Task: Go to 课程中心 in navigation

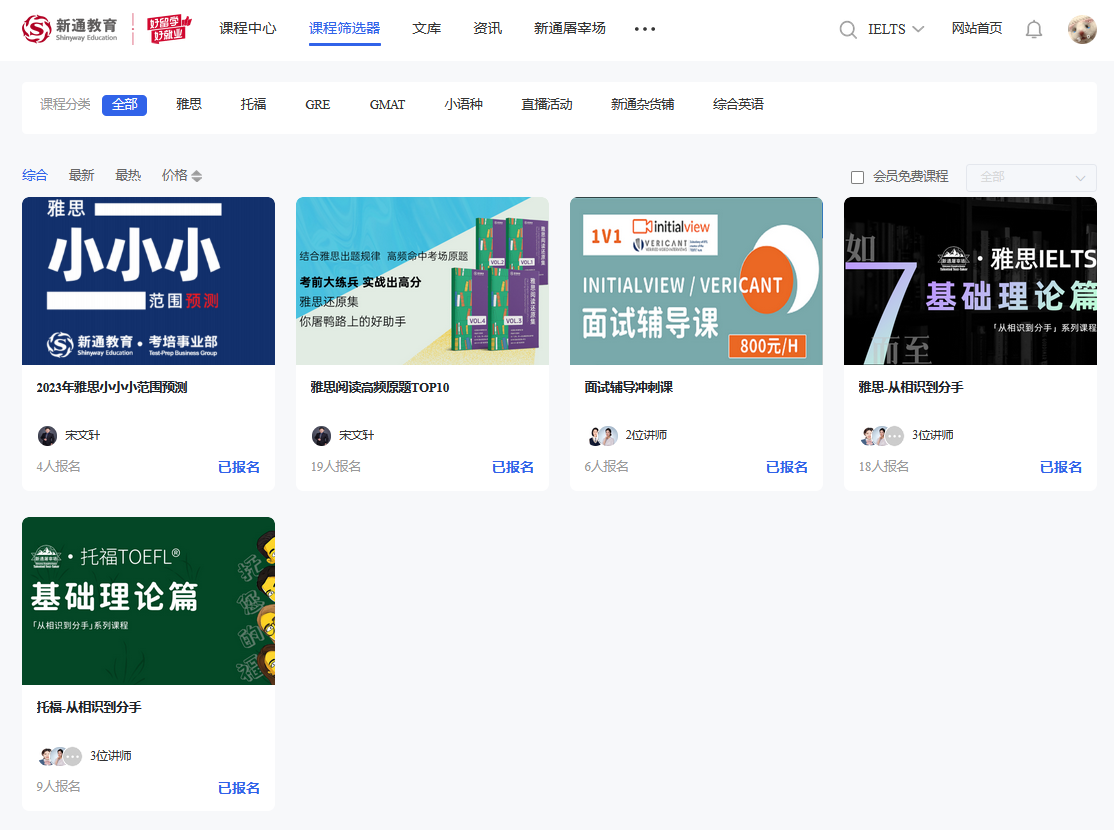Action: (x=248, y=28)
